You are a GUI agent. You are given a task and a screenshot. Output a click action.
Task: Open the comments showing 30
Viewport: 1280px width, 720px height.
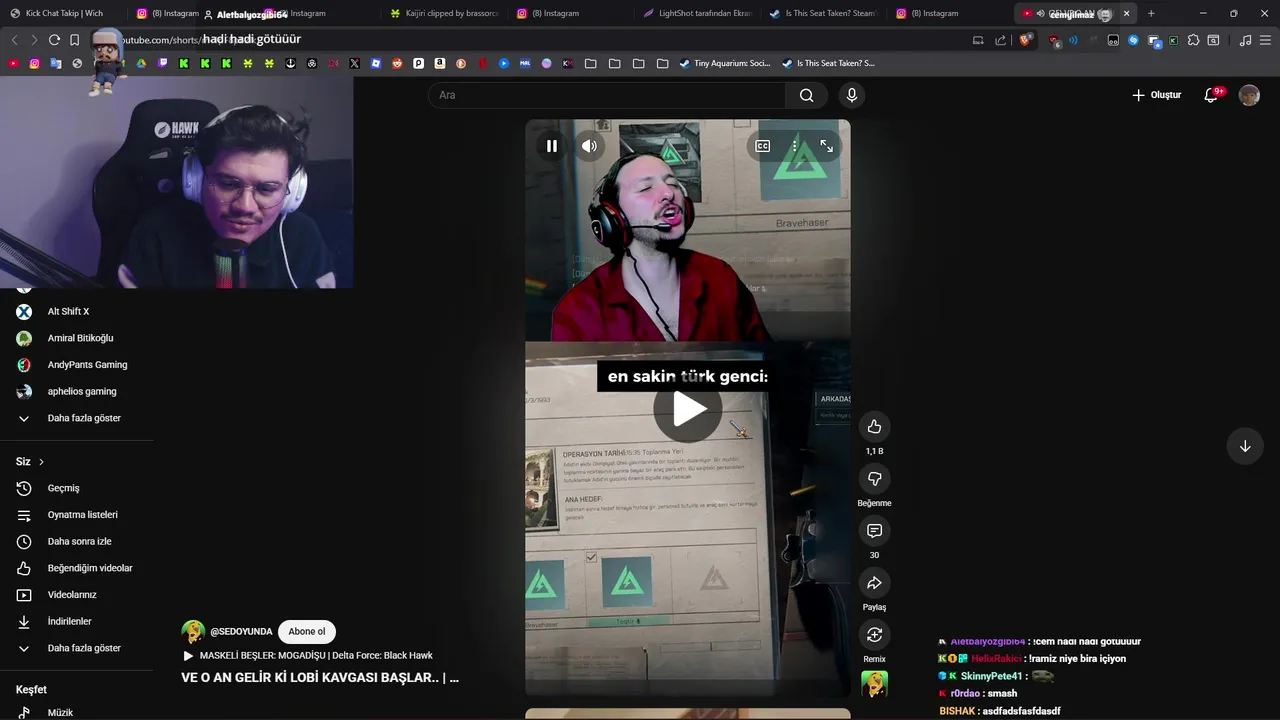click(x=874, y=531)
